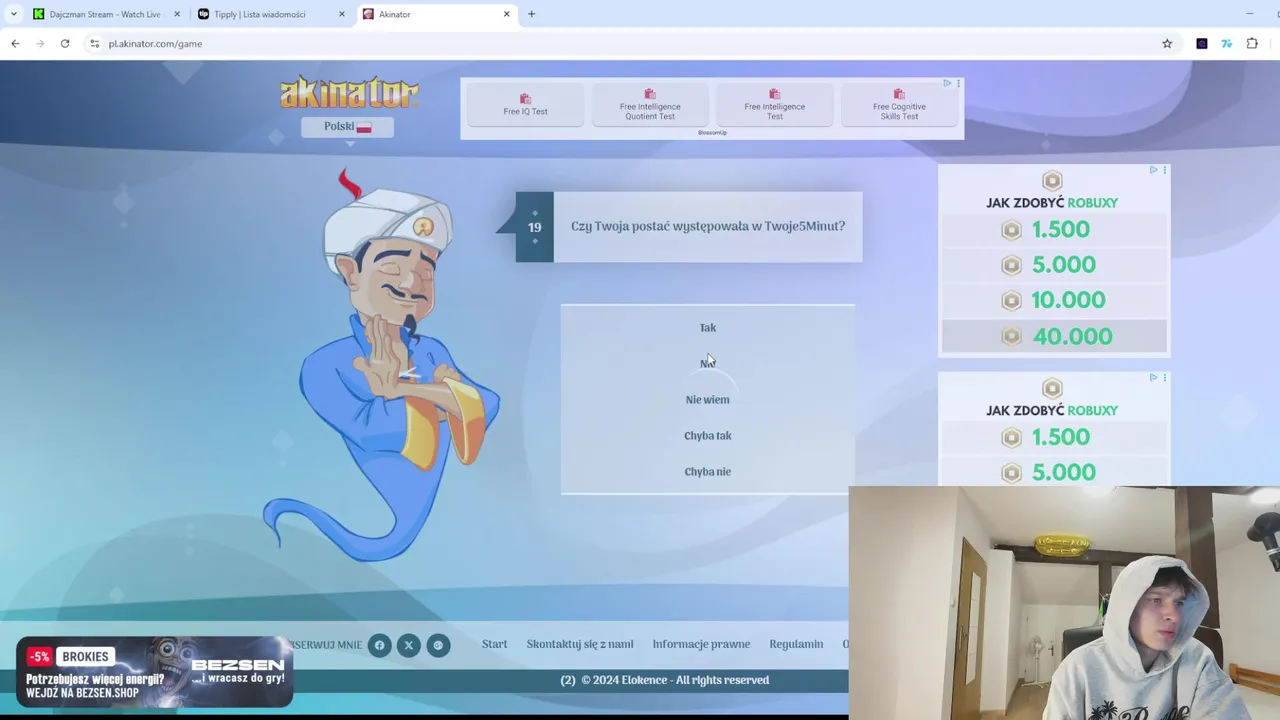Bookmark this page with the star
Screen dimensions: 1280x720
coord(1167,43)
